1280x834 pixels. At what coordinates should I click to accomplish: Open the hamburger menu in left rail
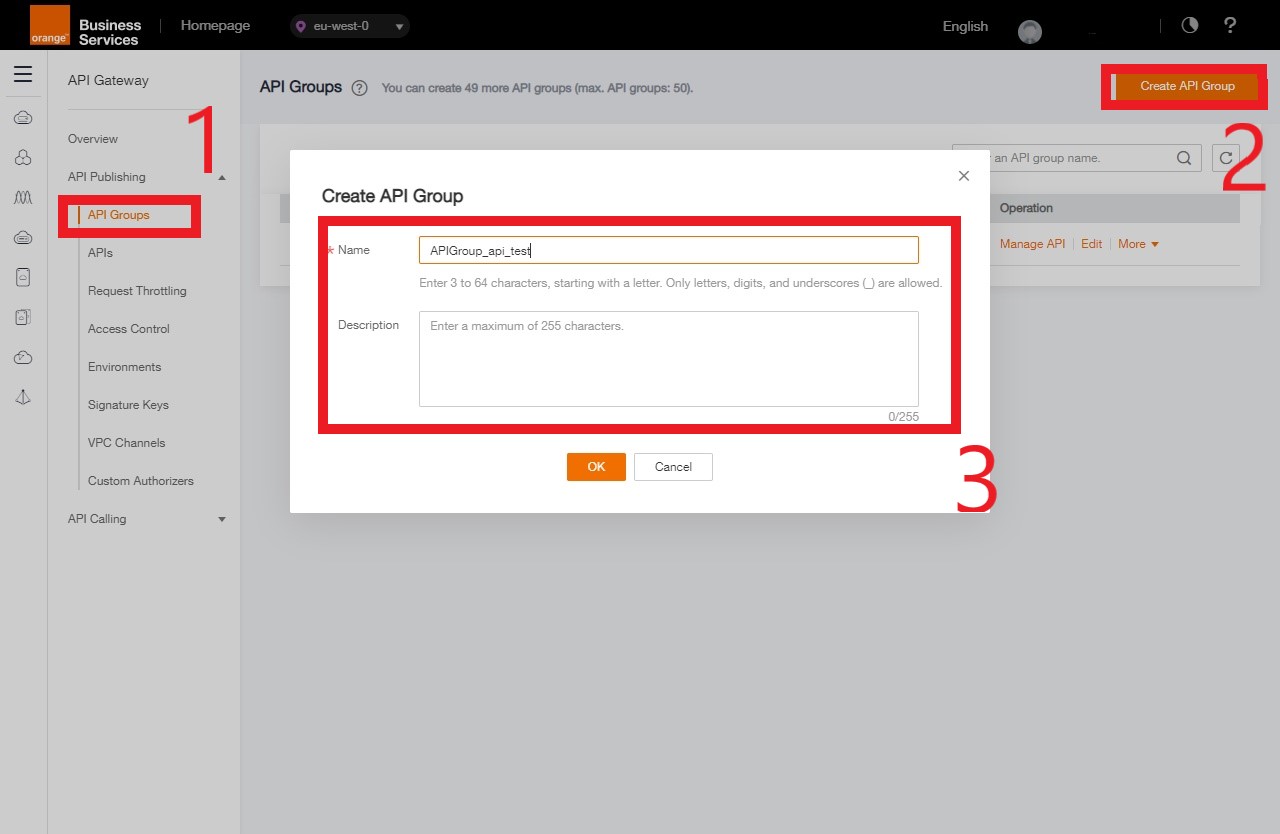tap(23, 74)
